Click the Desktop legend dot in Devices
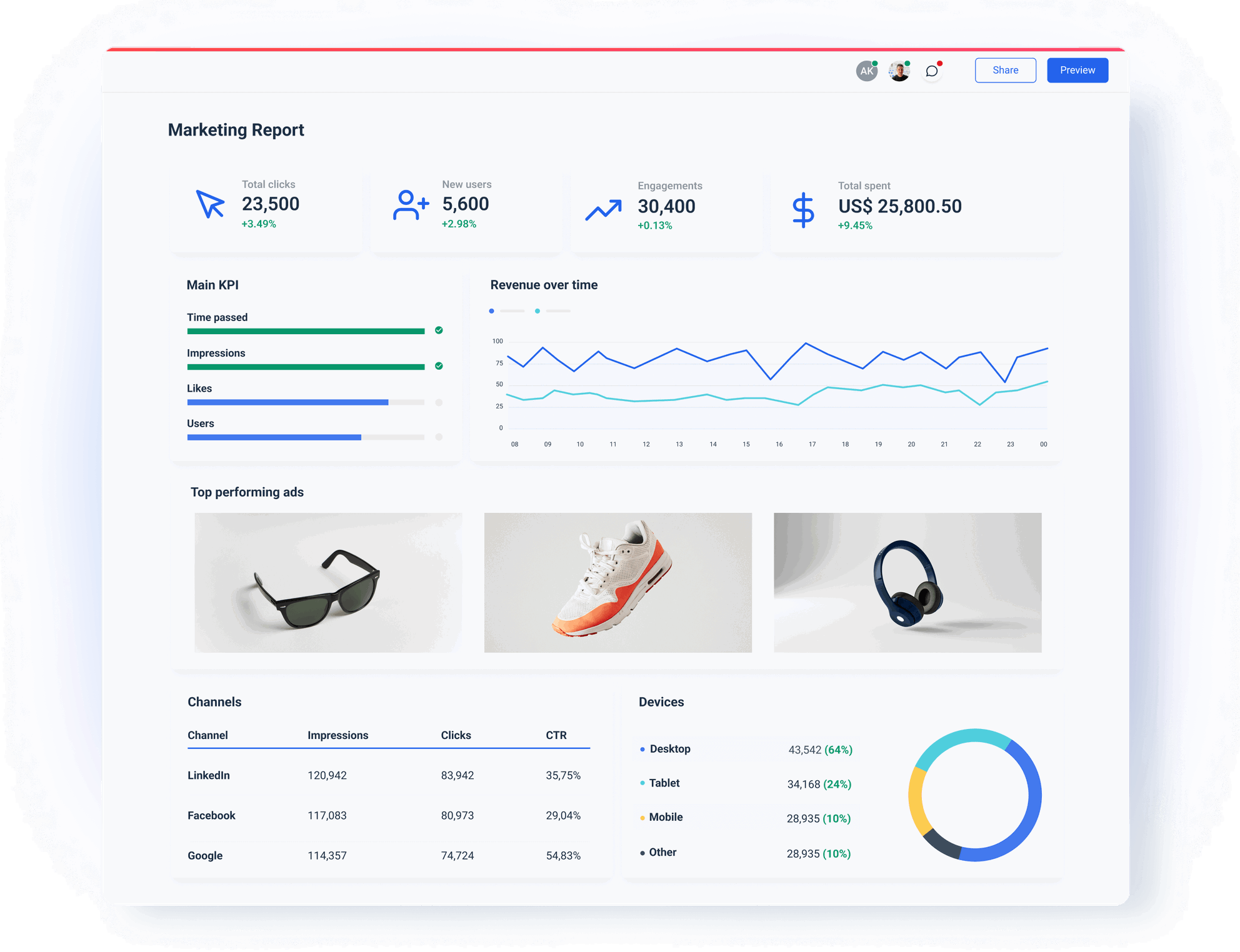Screen dimensions: 1240x952 641,749
